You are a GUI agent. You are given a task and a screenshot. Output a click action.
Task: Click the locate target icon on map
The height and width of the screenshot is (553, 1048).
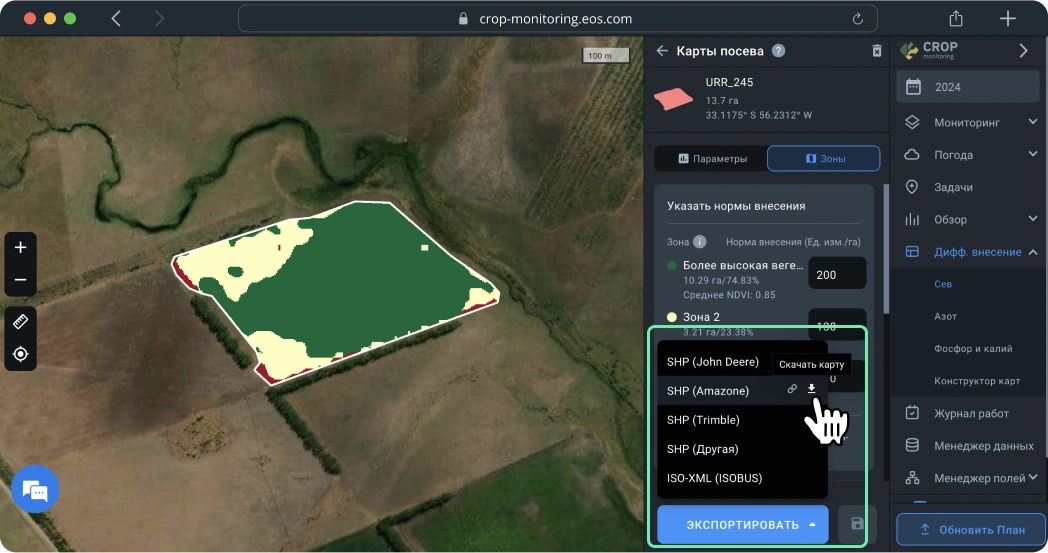coord(20,354)
